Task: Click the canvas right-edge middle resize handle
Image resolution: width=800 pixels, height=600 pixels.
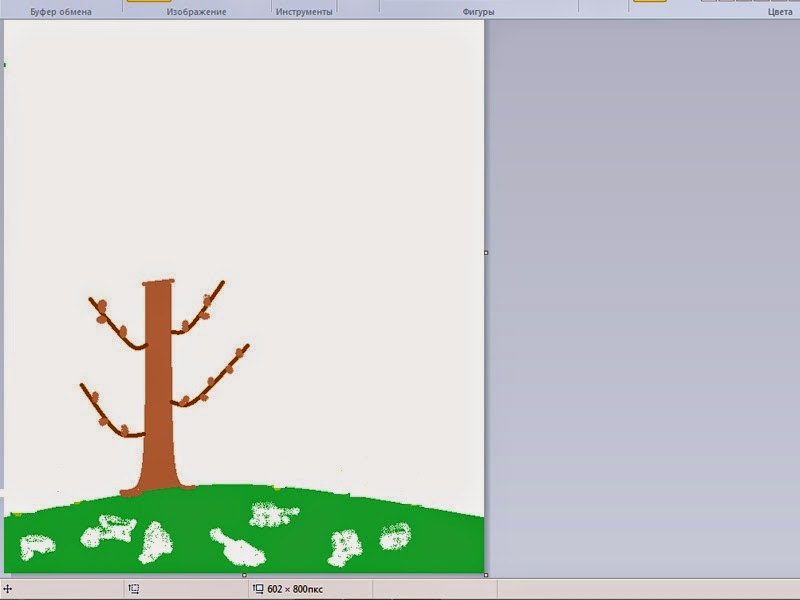Action: (x=486, y=253)
